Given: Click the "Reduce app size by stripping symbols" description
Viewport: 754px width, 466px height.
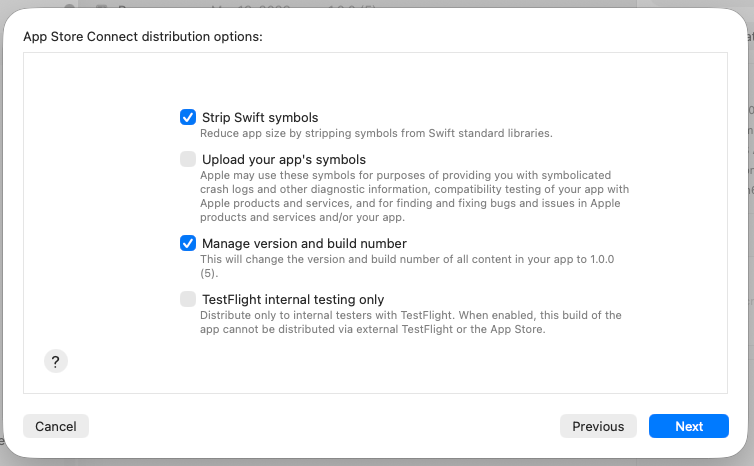Looking at the screenshot, I should coord(376,133).
